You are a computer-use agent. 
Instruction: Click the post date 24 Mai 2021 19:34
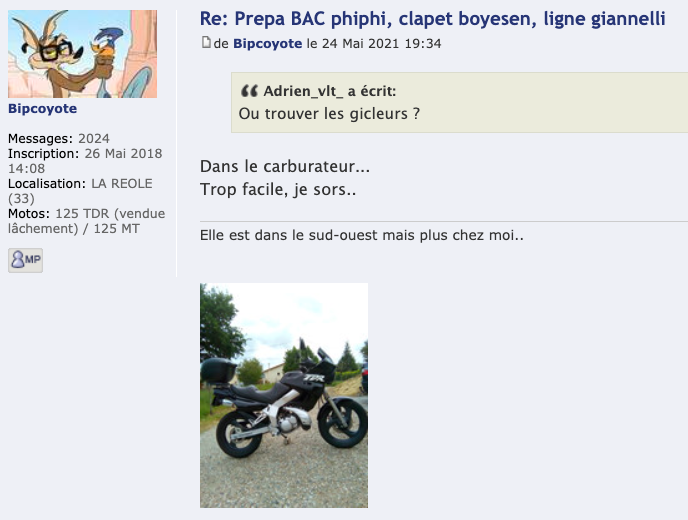382,43
